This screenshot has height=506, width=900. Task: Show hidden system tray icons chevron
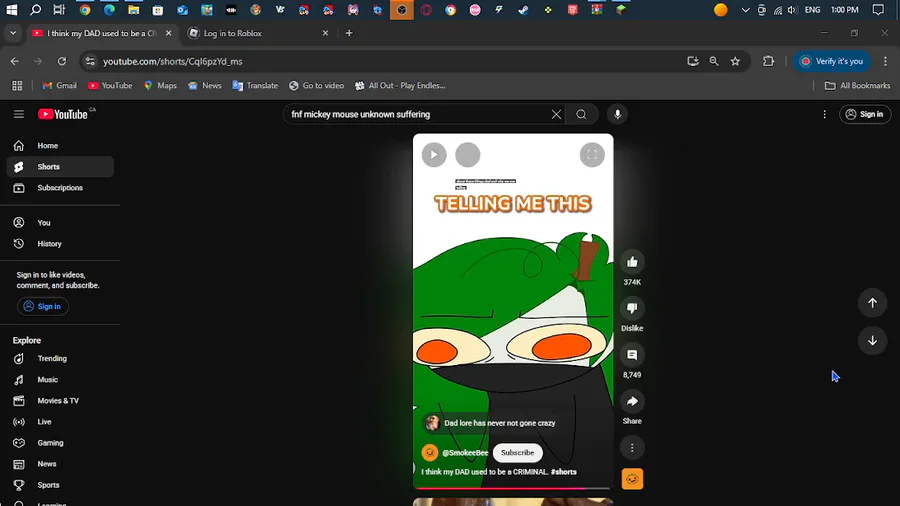point(745,10)
